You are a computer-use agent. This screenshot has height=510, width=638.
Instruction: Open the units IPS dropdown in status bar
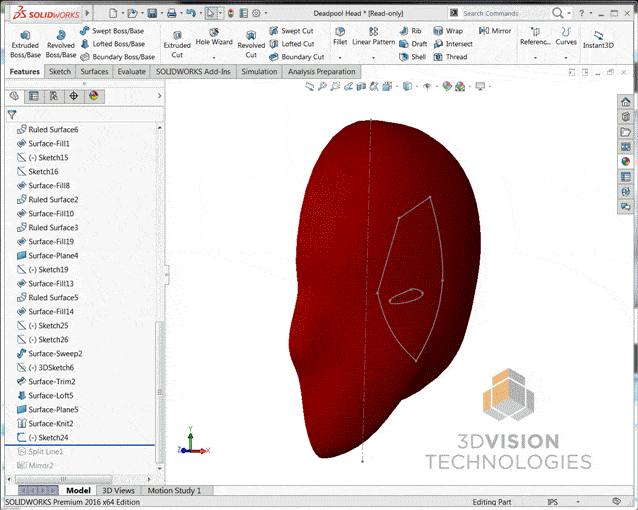point(578,502)
